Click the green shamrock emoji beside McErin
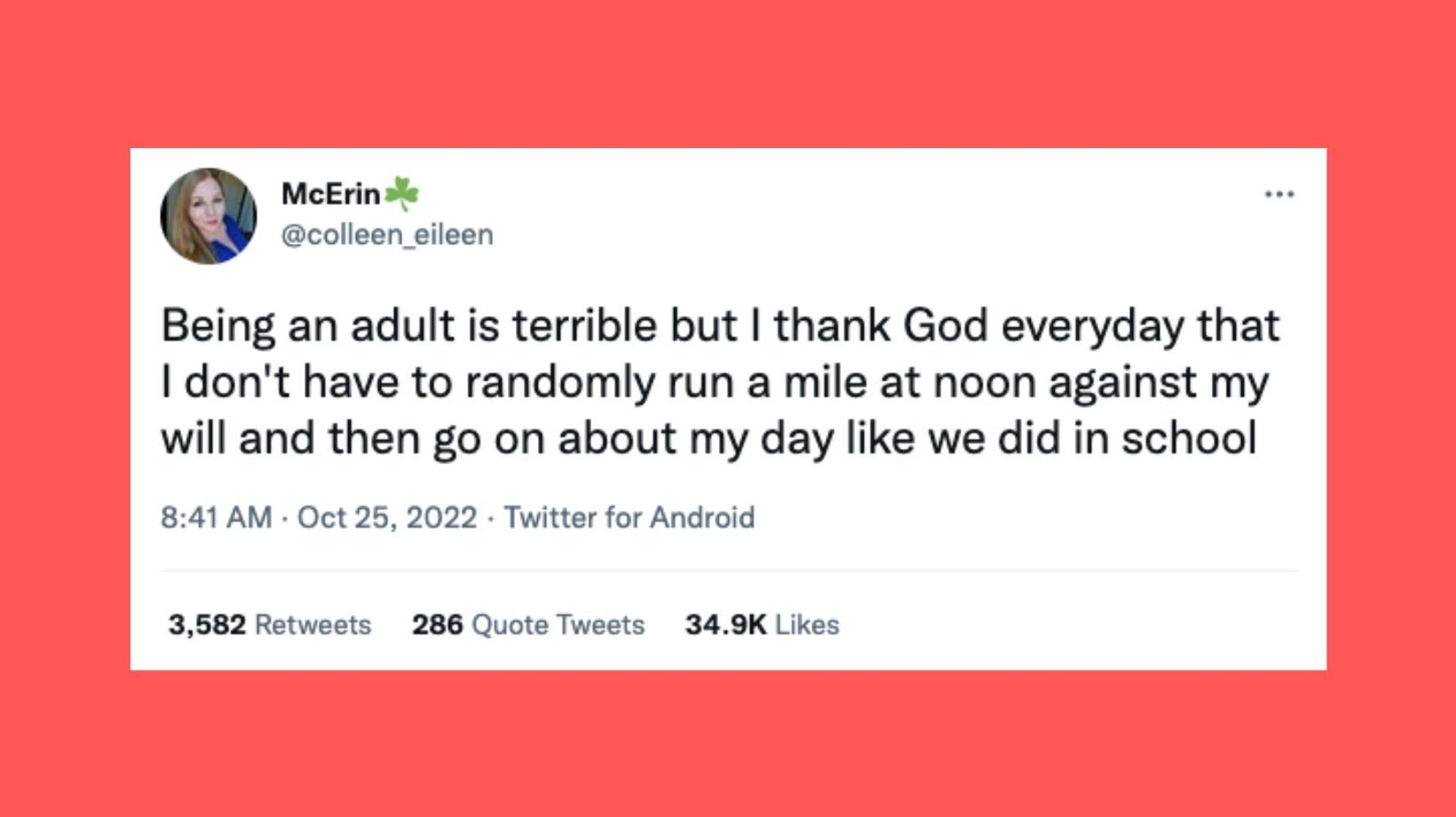 tap(401, 194)
